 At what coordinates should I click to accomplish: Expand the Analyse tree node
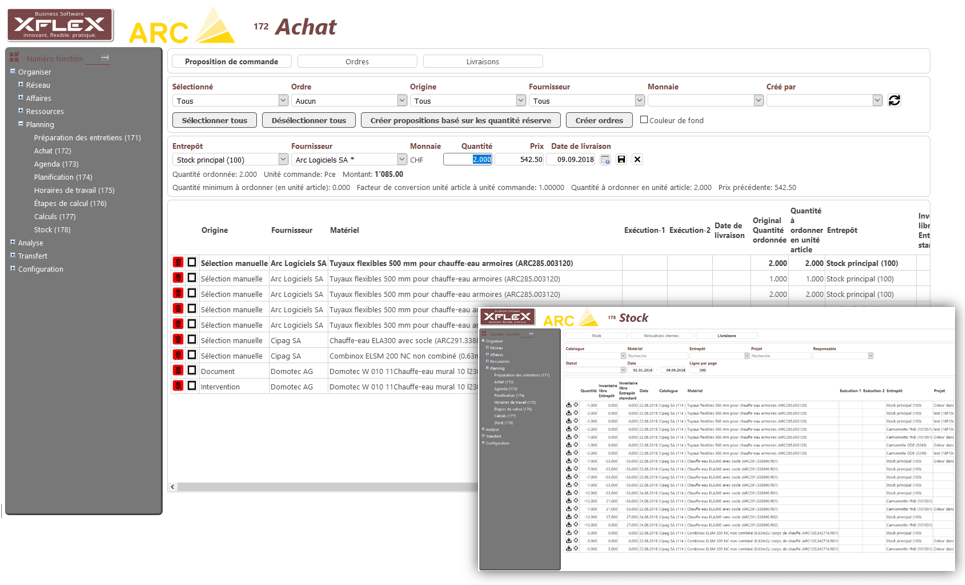[x=12, y=242]
